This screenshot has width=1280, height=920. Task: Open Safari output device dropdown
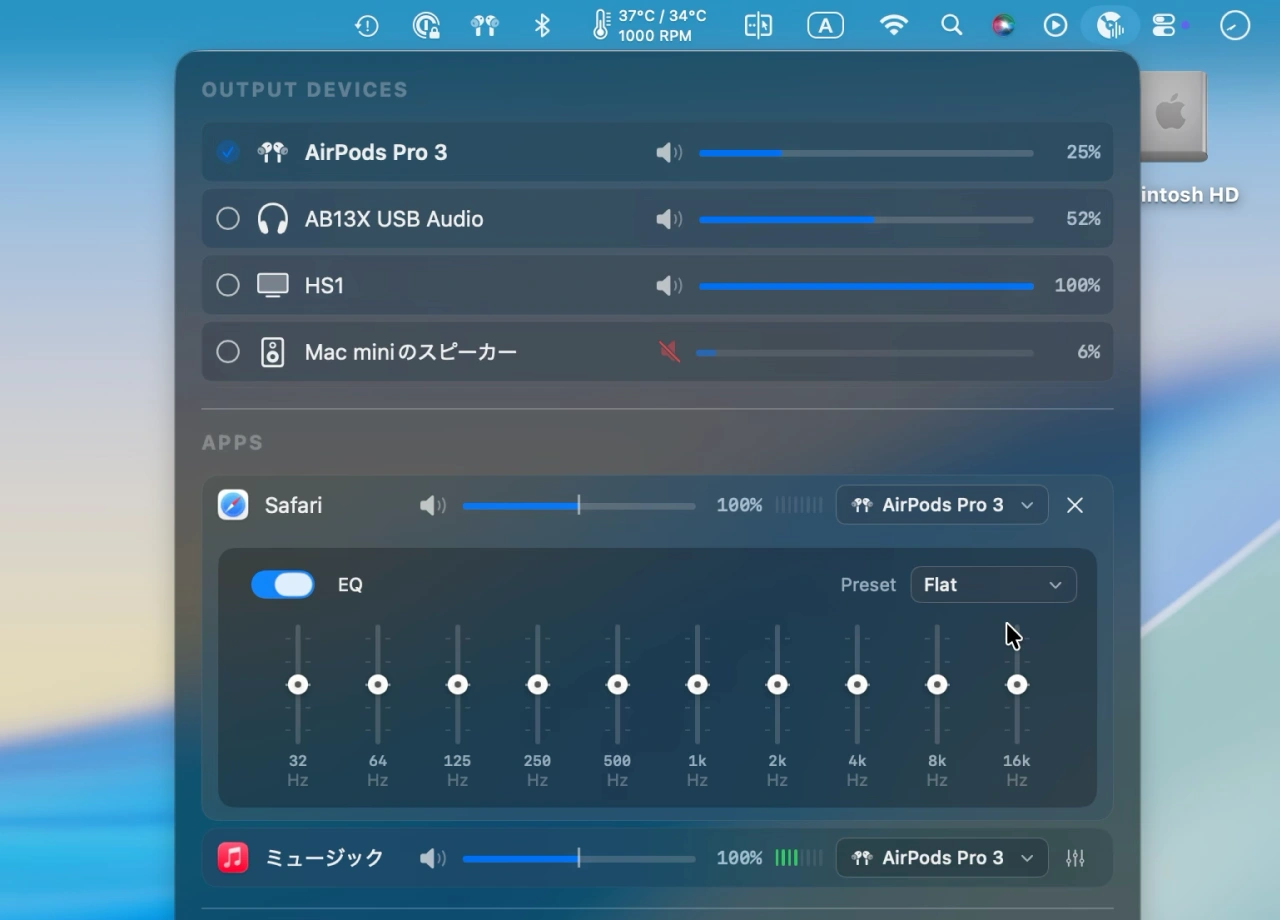pyautogui.click(x=941, y=506)
